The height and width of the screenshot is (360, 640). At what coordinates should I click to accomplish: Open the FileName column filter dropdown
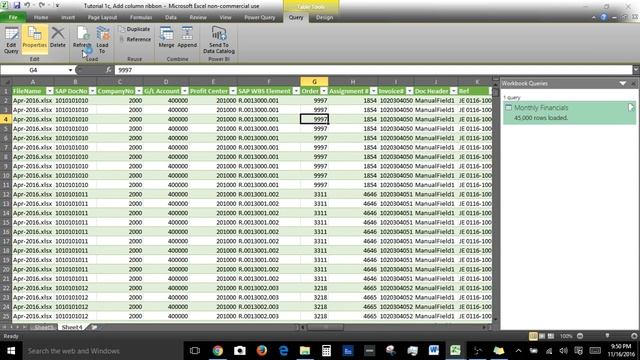click(x=49, y=91)
